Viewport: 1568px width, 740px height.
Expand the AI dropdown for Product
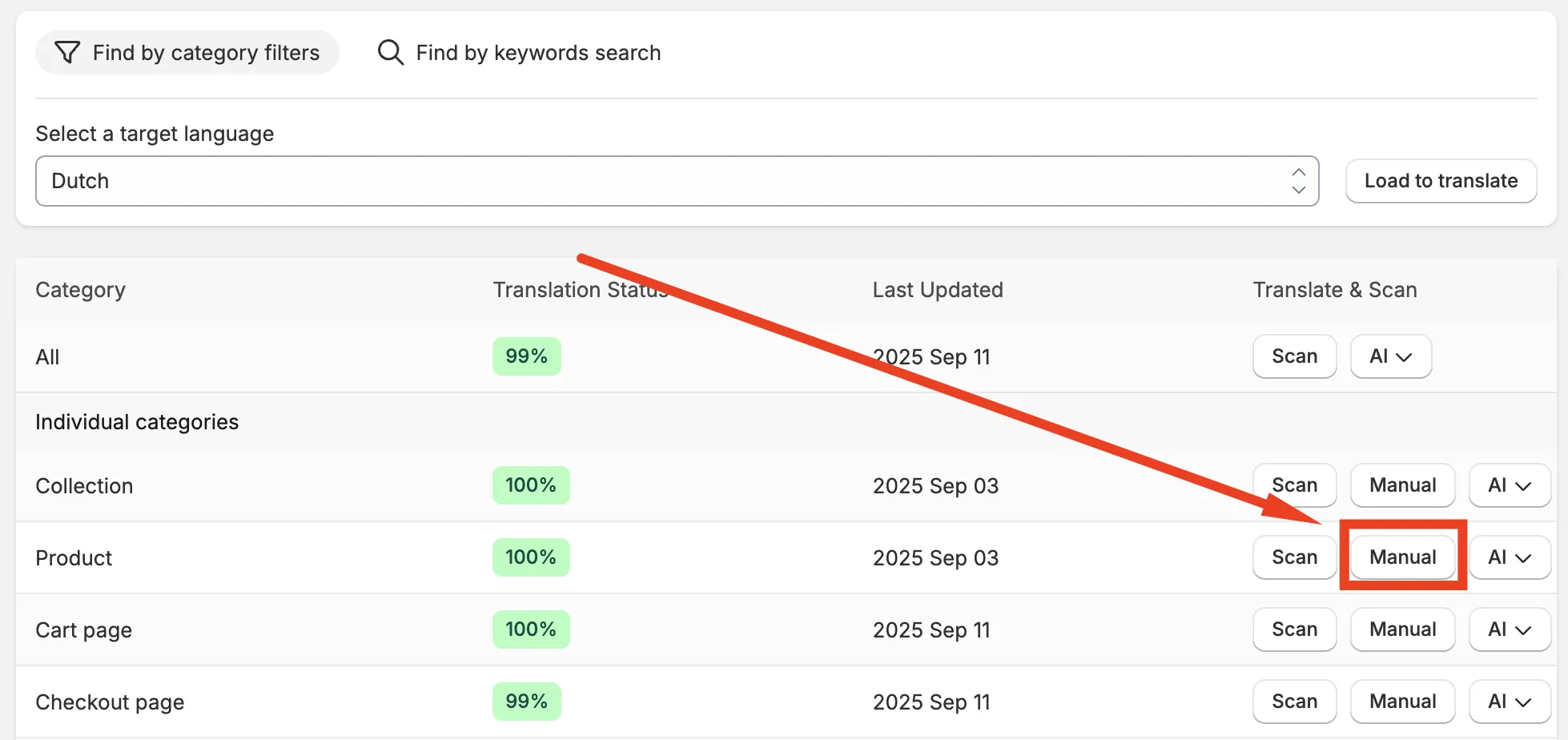[1510, 557]
